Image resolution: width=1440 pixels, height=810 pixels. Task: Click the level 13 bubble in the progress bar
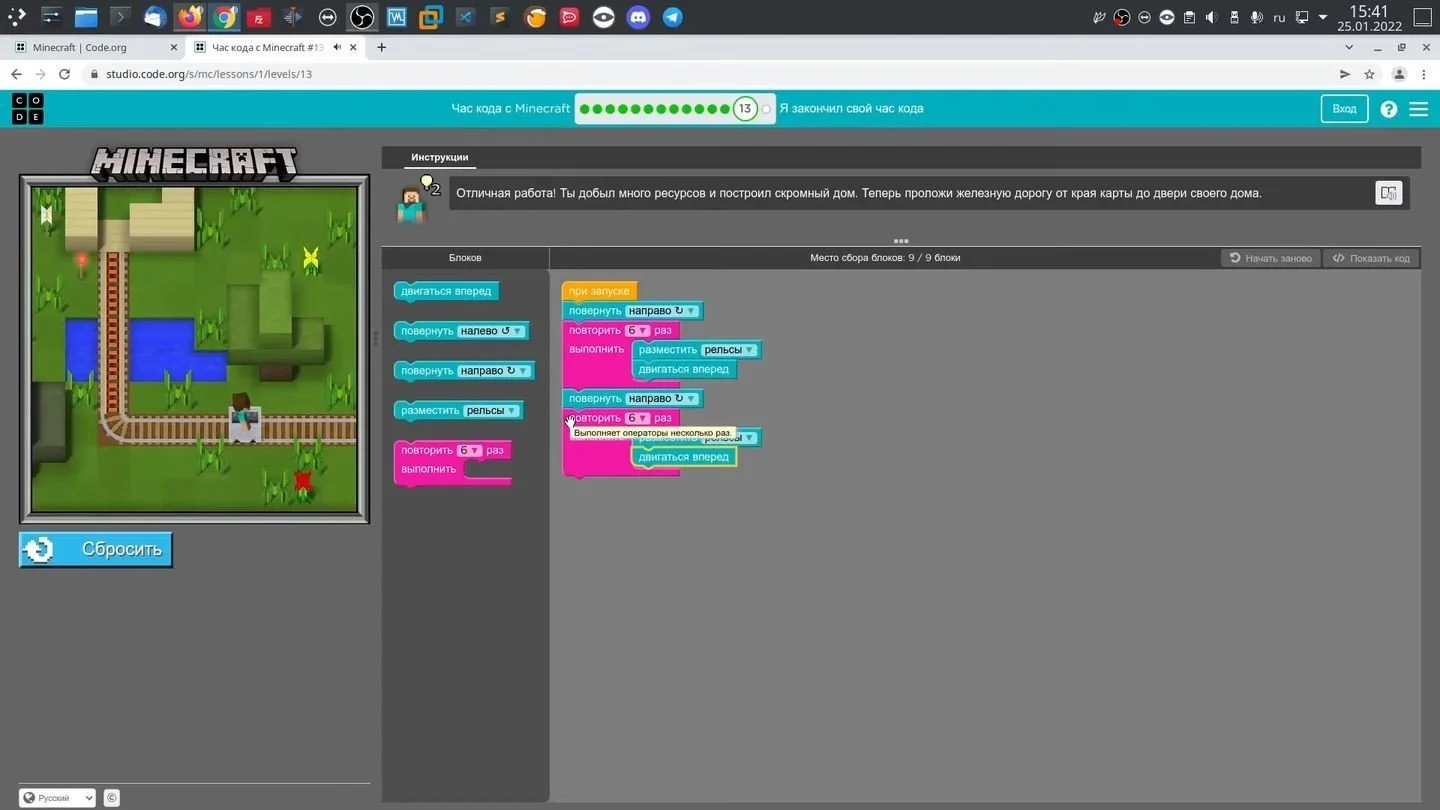tap(745, 109)
